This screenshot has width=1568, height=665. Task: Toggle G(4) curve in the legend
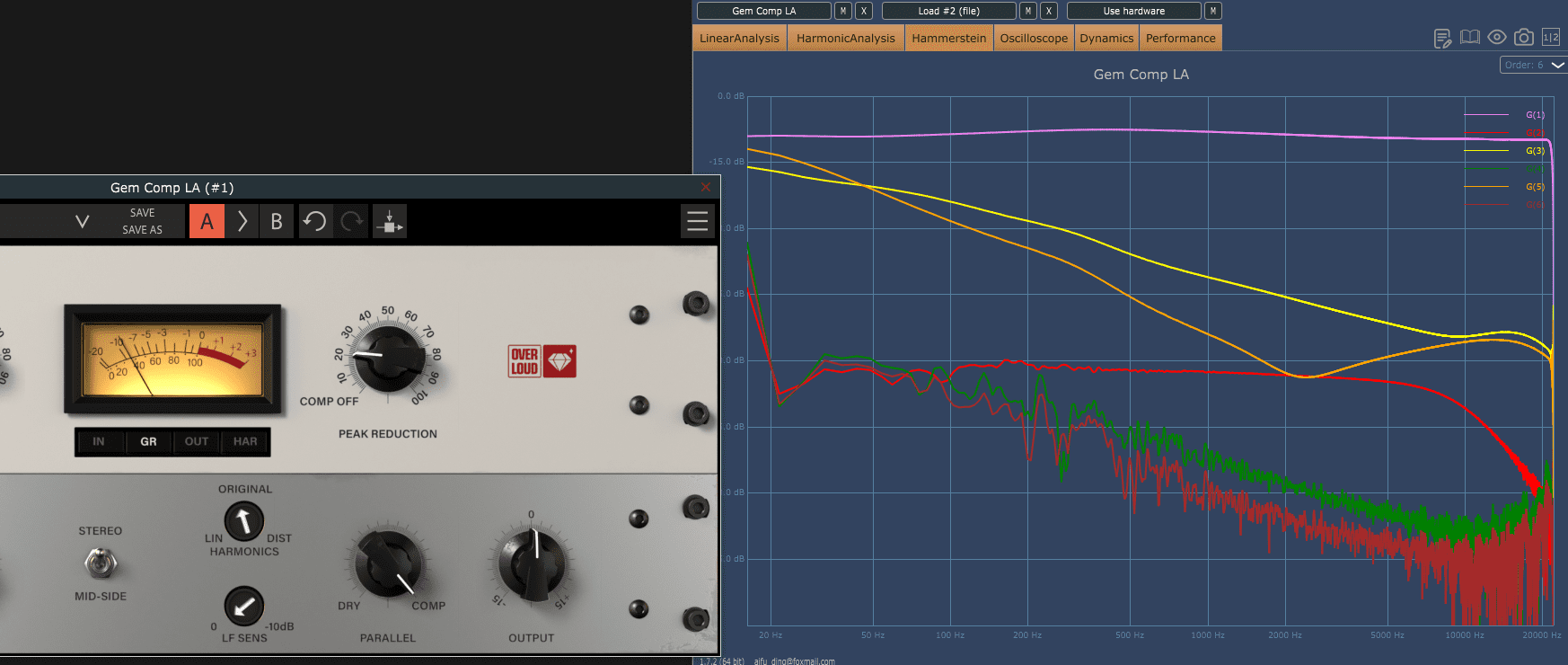point(1535,169)
